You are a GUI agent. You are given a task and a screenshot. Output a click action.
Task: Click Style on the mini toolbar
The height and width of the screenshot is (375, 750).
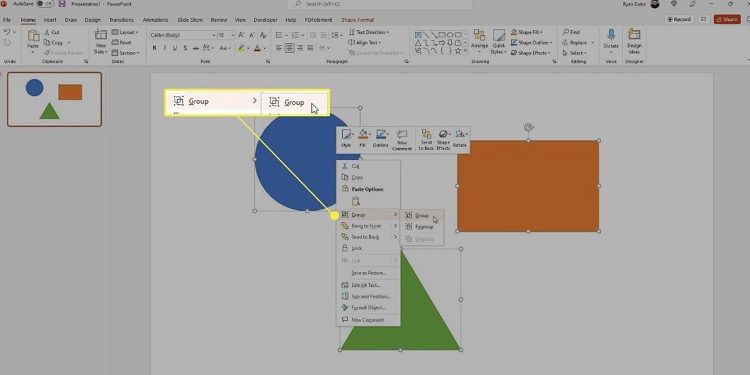pos(346,139)
